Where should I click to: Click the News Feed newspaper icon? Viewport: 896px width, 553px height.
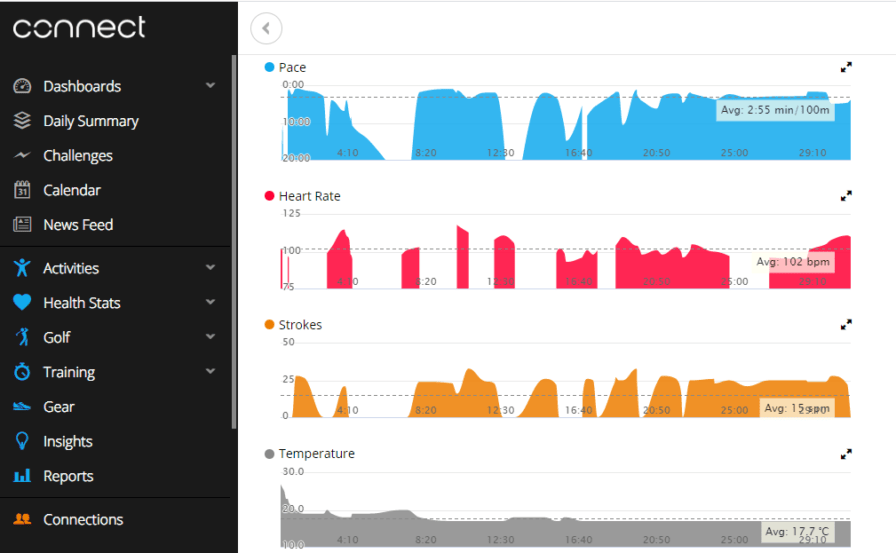22,225
